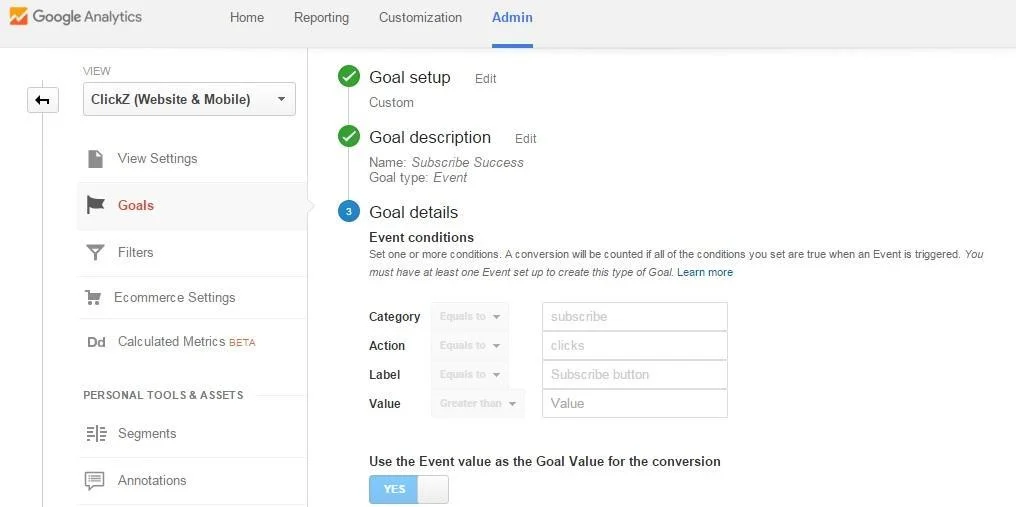Click the View Settings document icon
Image resolution: width=1016 pixels, height=507 pixels.
[95, 159]
